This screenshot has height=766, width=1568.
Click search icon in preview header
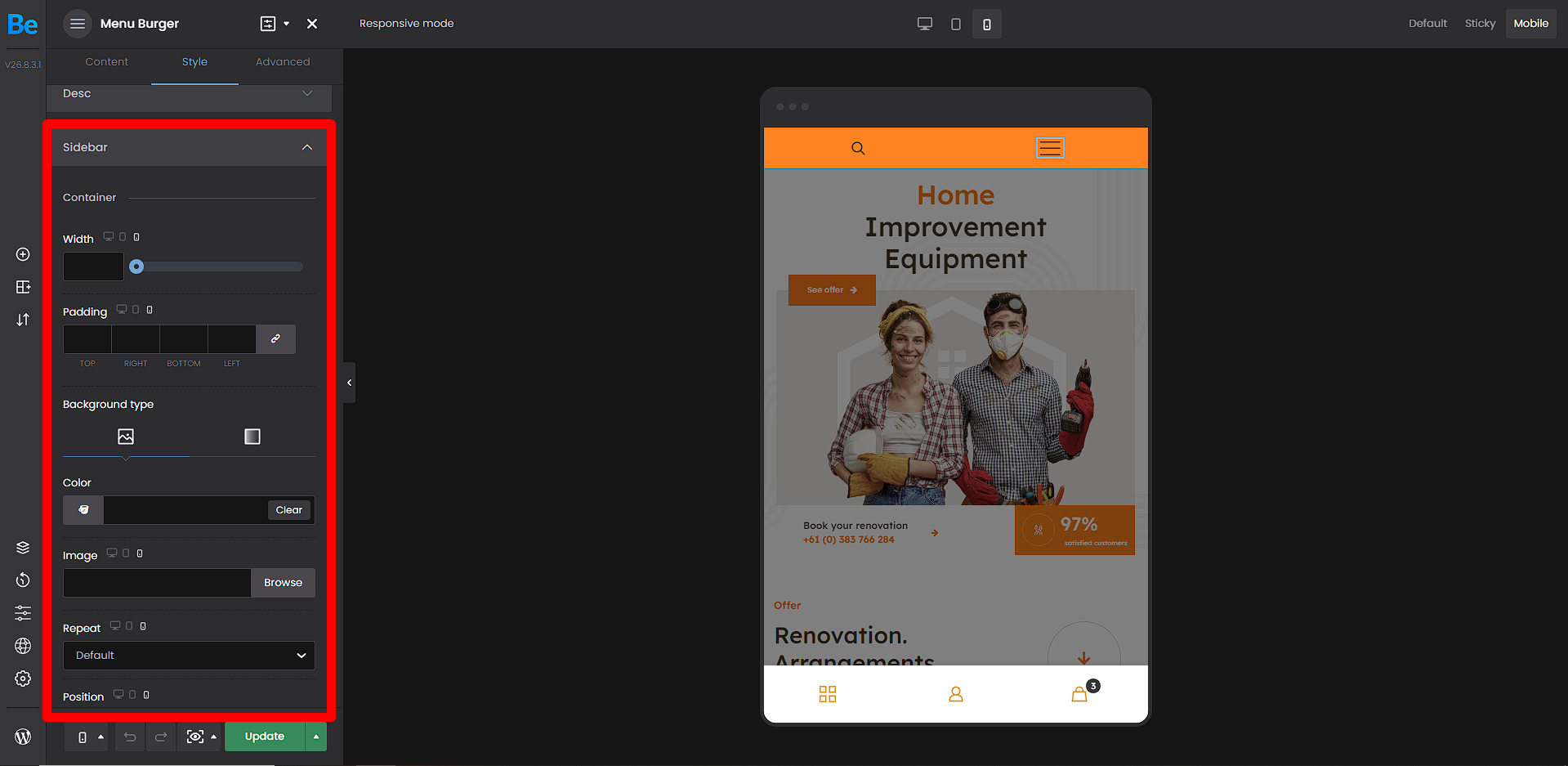coord(858,148)
